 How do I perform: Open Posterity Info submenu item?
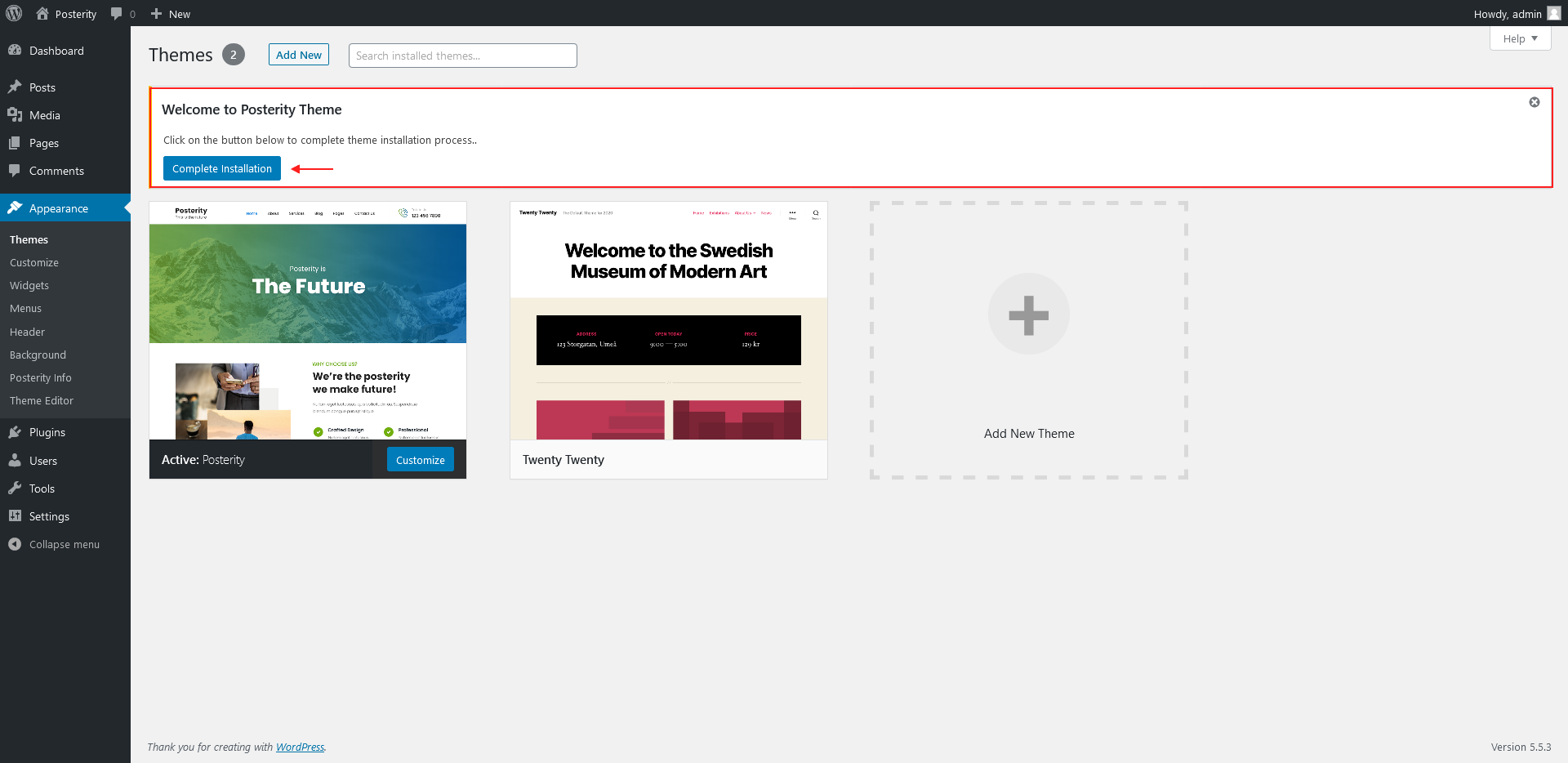pos(41,377)
